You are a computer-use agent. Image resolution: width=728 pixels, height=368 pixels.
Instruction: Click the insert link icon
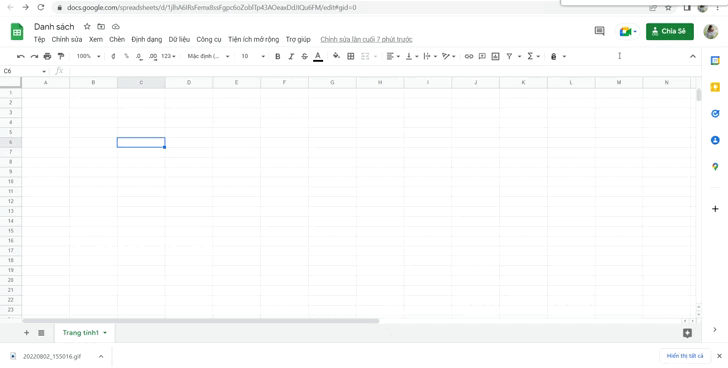[469, 56]
